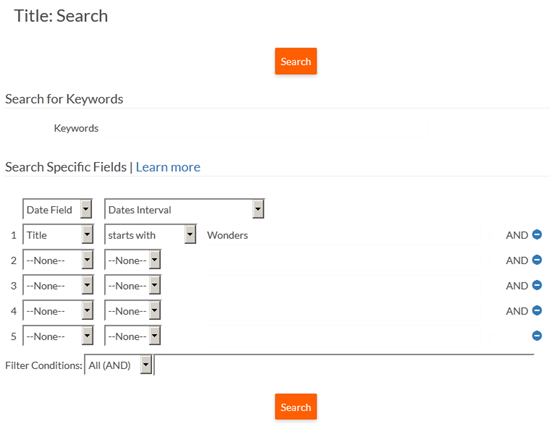Click the row 3 value input field

[x=343, y=285]
